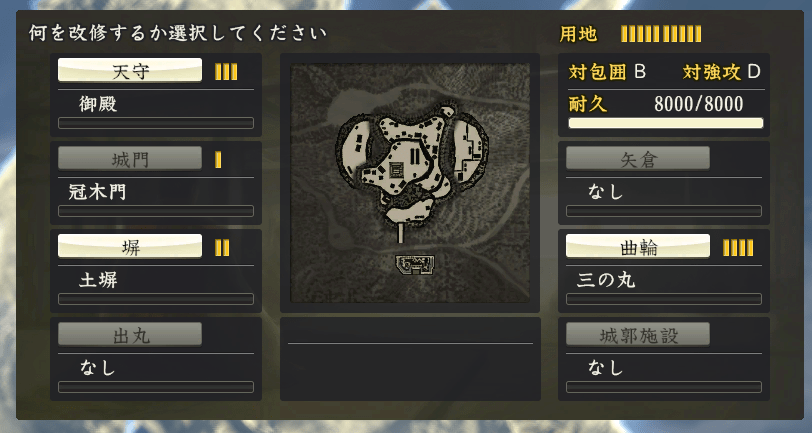Click the 御殿 progress bar
This screenshot has width=812, height=433.
[156, 123]
